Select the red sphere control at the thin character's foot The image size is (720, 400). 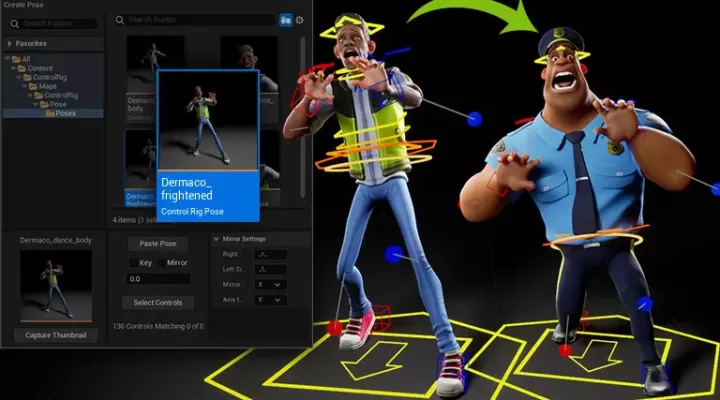click(x=334, y=327)
